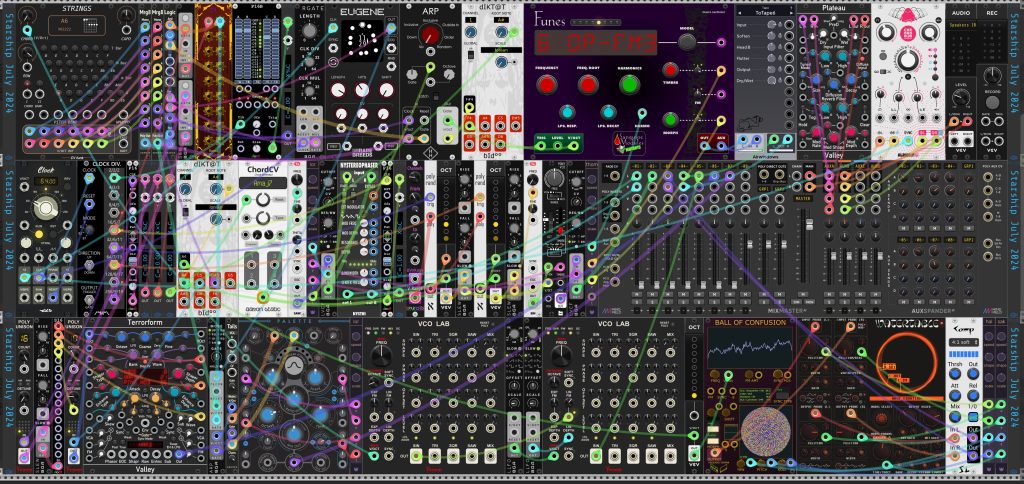This screenshot has width=1024, height=484.
Task: Click the large center knob on white module
Action: [907, 61]
